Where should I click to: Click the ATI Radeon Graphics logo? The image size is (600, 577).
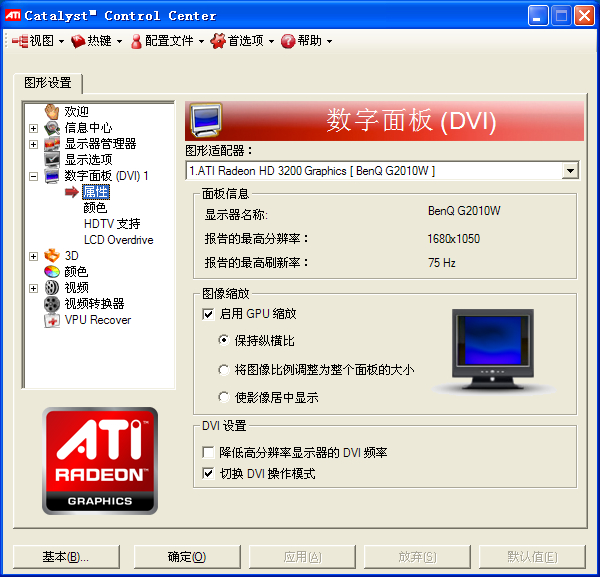click(x=100, y=461)
